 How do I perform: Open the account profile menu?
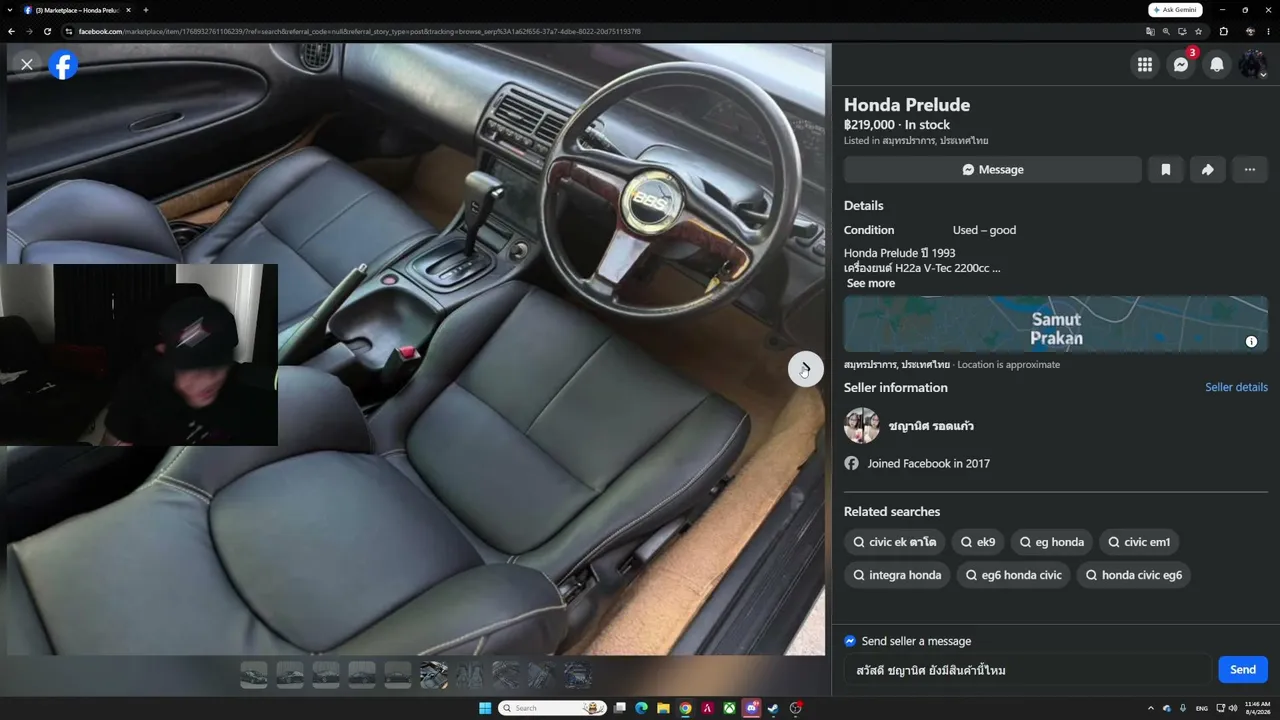point(1253,65)
